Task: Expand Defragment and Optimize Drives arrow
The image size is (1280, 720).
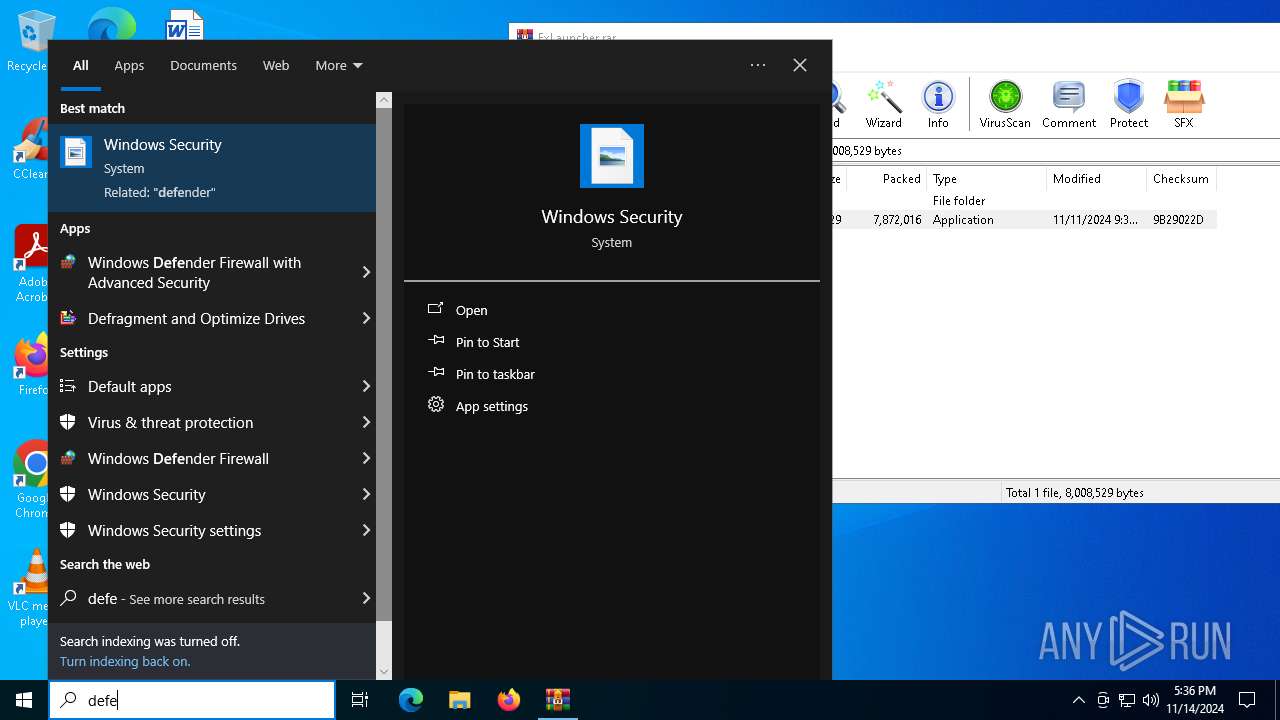Action: coord(366,318)
